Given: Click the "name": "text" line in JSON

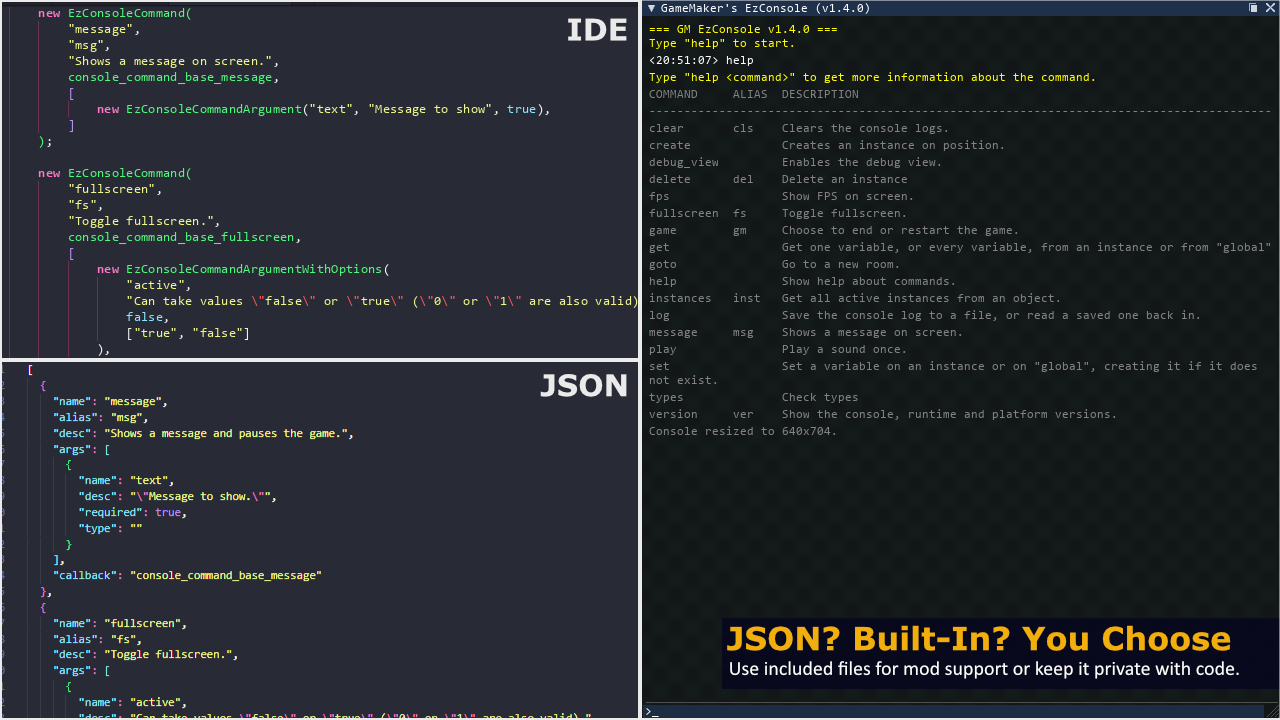Looking at the screenshot, I should point(126,480).
